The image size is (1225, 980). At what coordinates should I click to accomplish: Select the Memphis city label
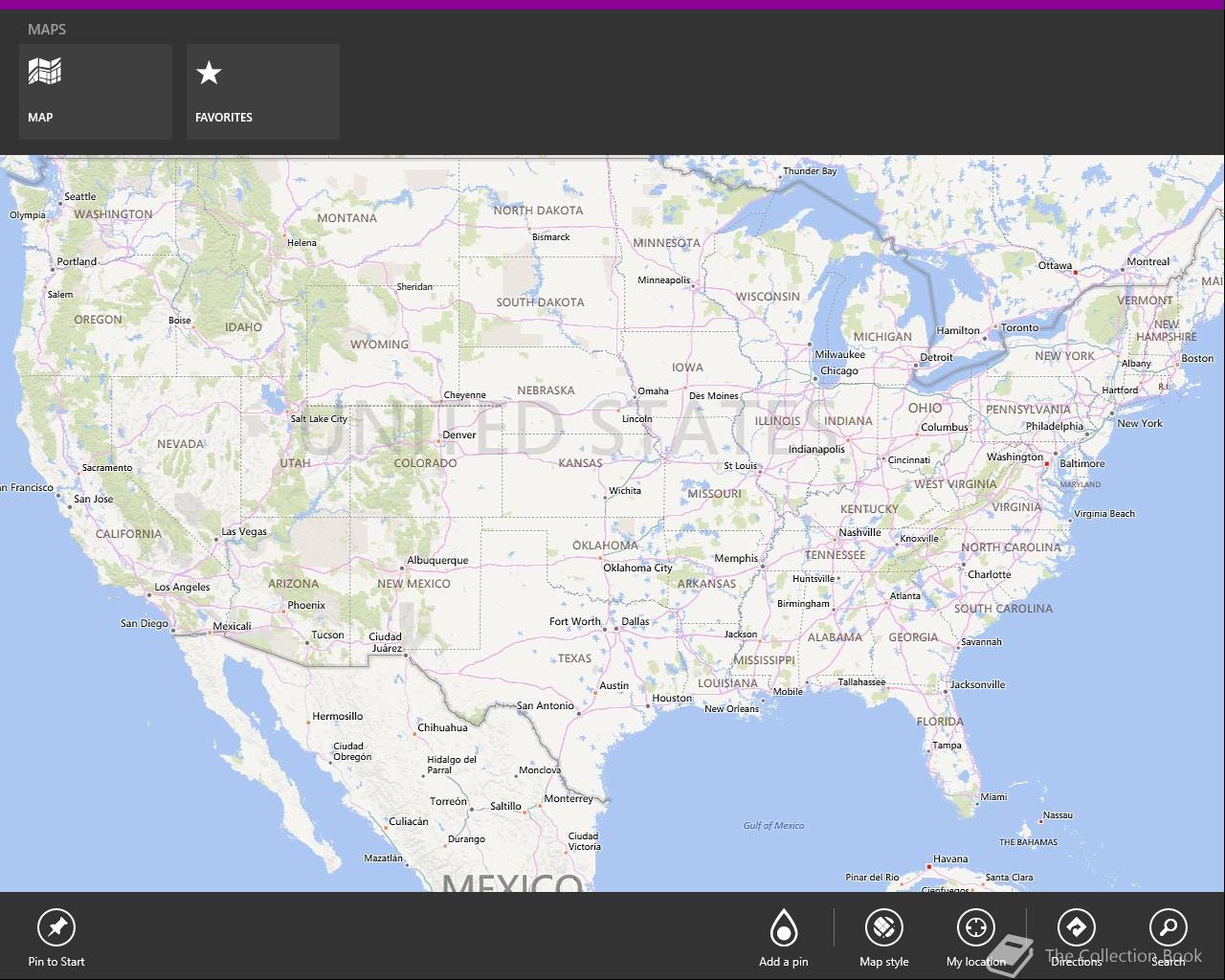point(736,558)
